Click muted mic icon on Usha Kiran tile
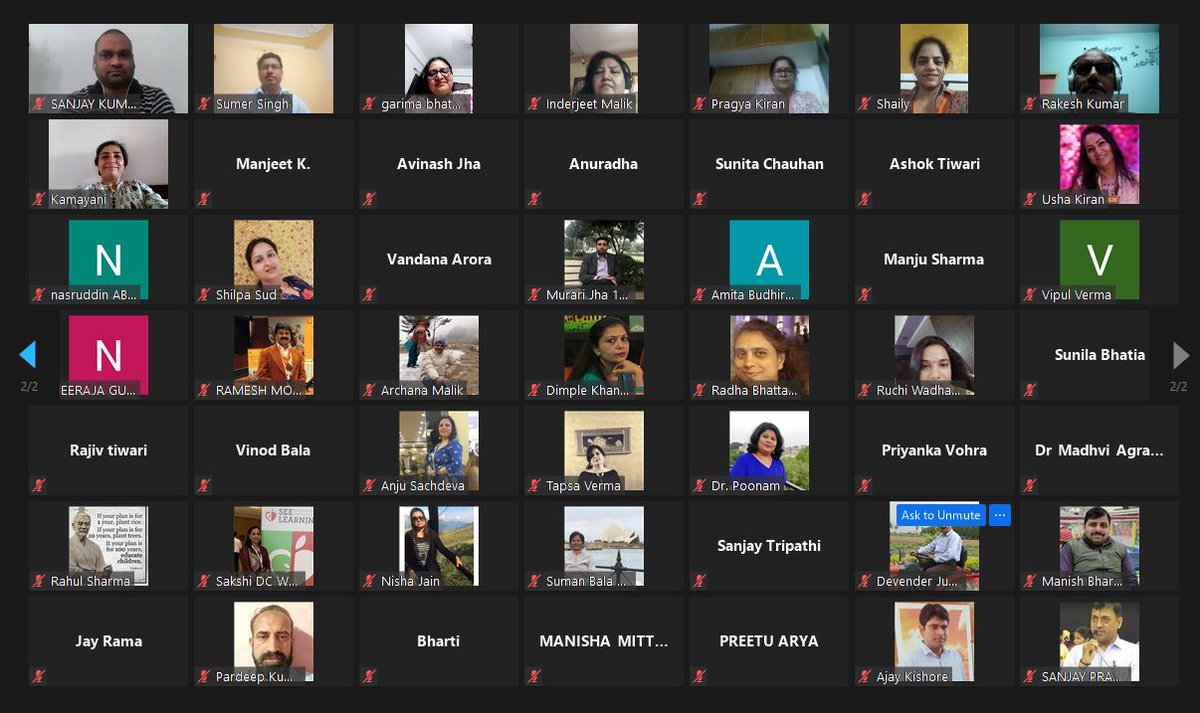 [x=1029, y=200]
